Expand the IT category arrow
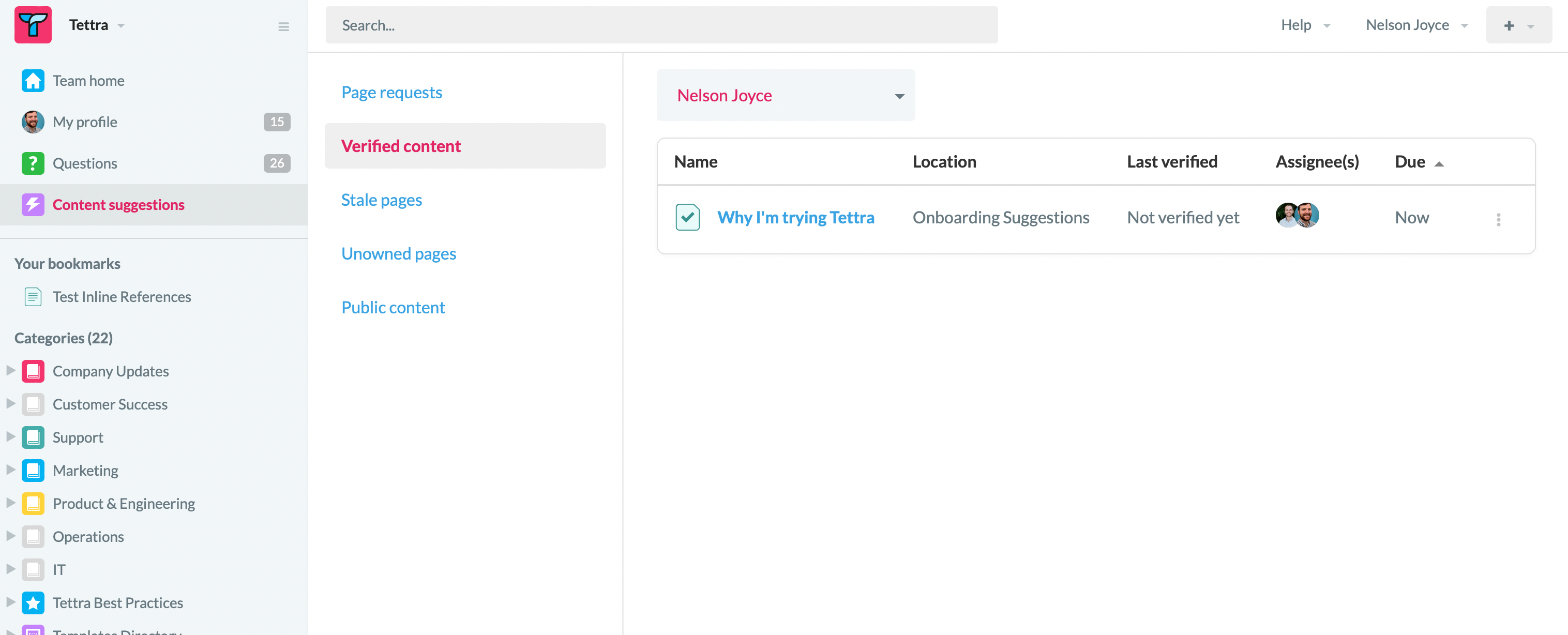 pyautogui.click(x=10, y=569)
